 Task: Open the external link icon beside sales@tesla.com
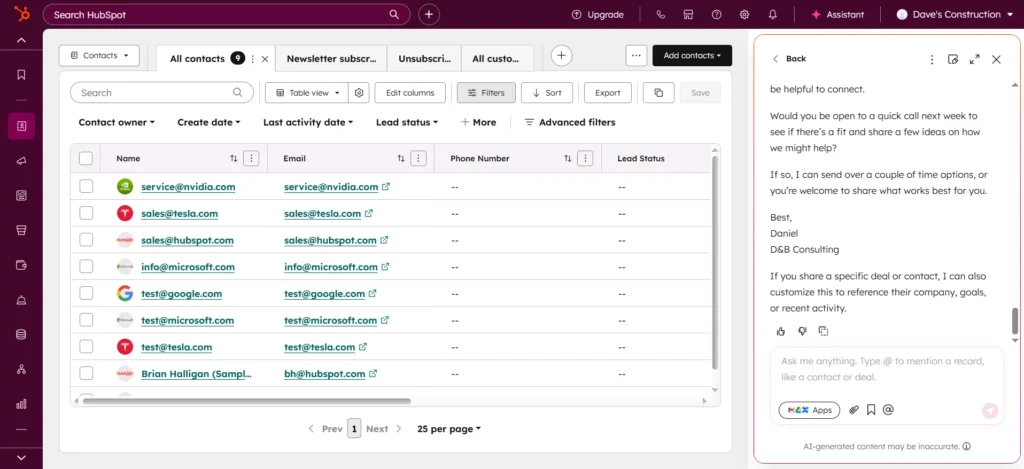coord(369,214)
